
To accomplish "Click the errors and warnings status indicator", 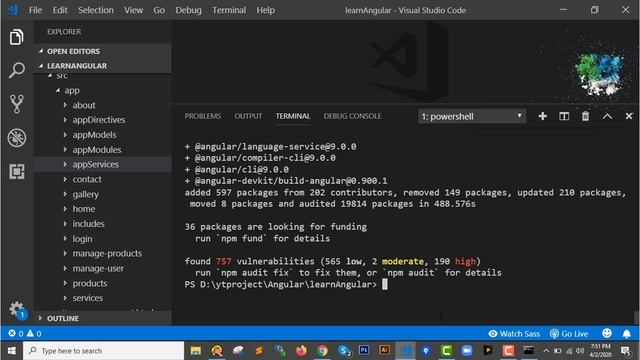I will pyautogui.click(x=24, y=333).
